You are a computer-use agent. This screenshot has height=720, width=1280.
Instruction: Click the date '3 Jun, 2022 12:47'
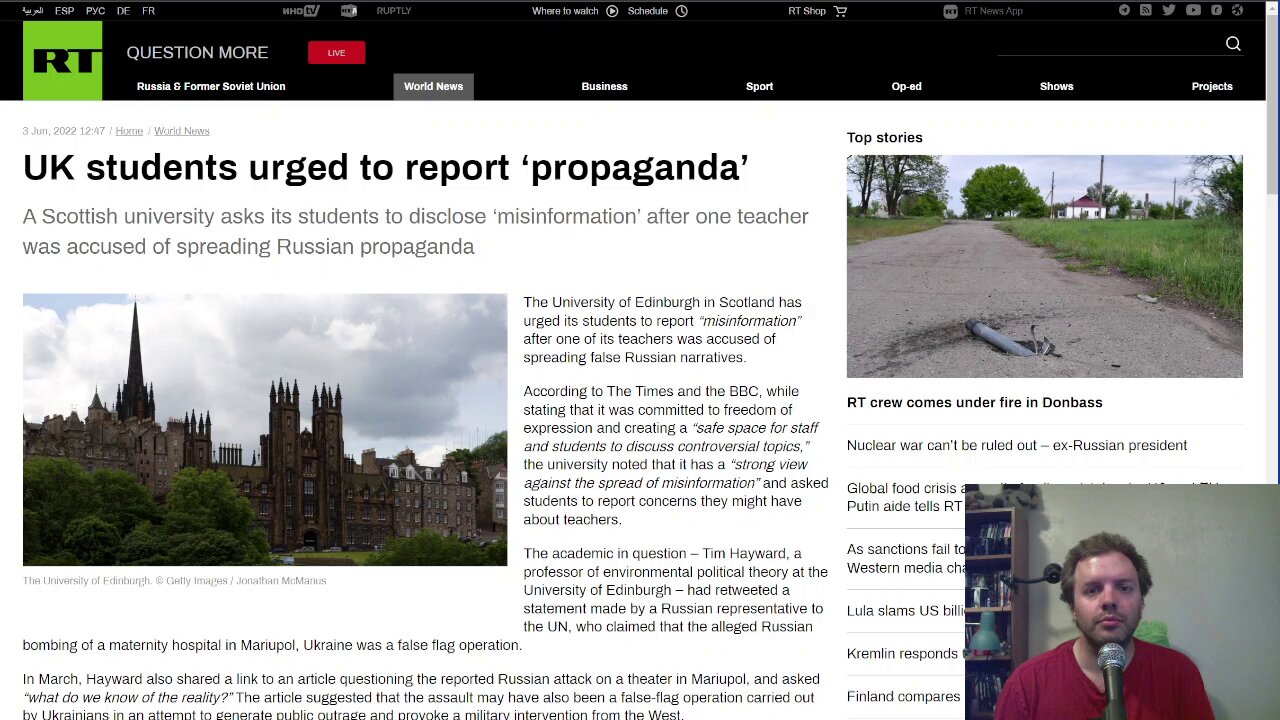pos(63,131)
